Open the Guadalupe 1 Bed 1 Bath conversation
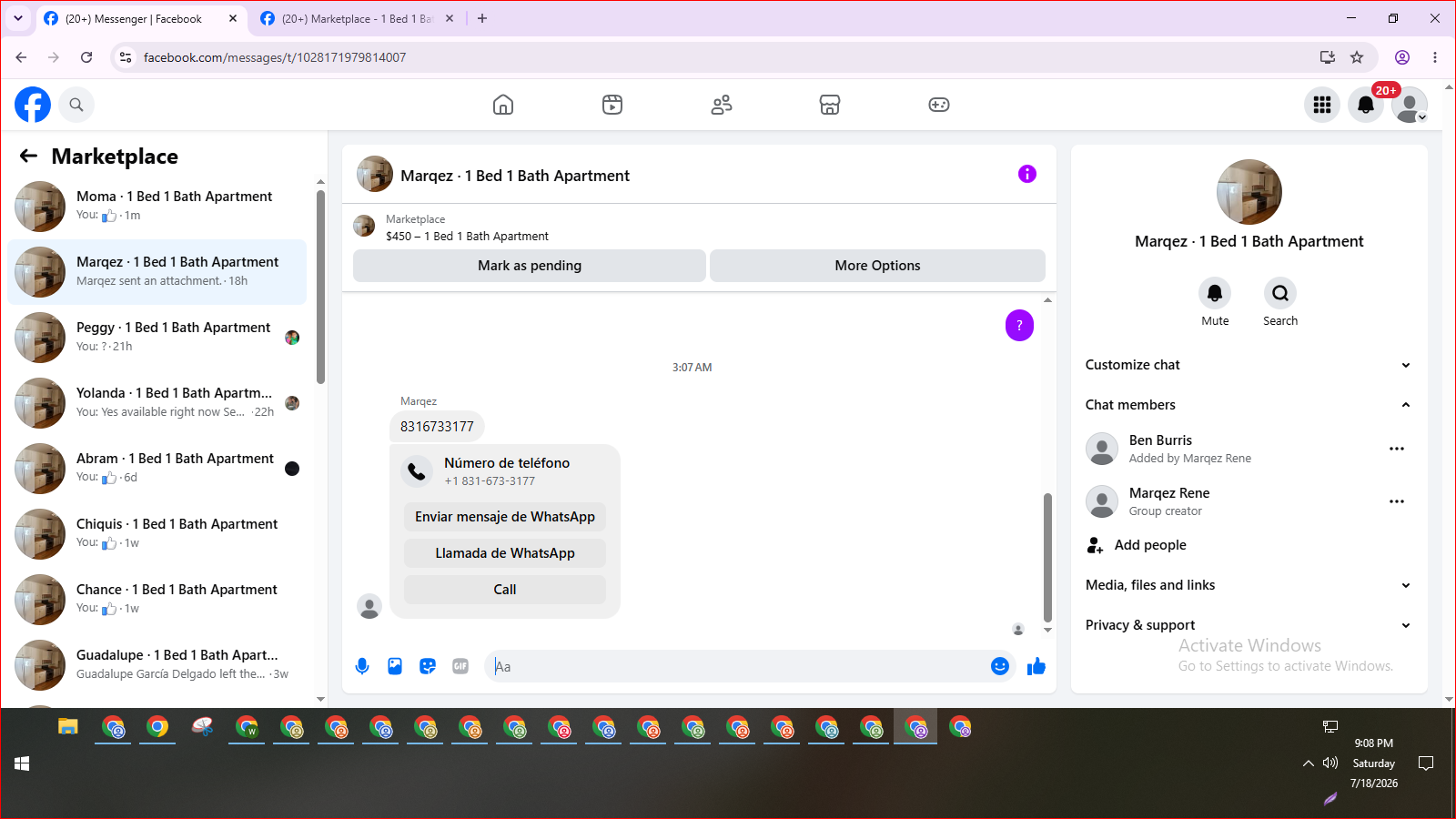The width and height of the screenshot is (1456, 819). point(157,665)
